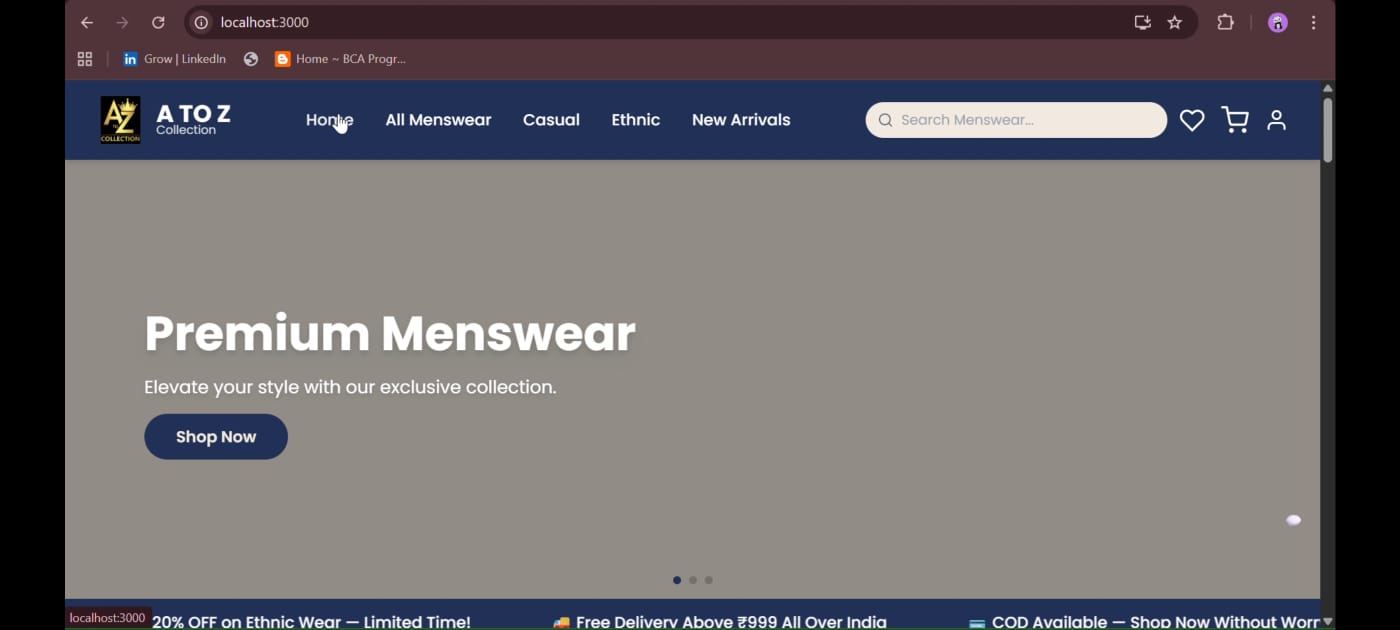
Task: Go to All Menswear page
Action: [x=438, y=120]
